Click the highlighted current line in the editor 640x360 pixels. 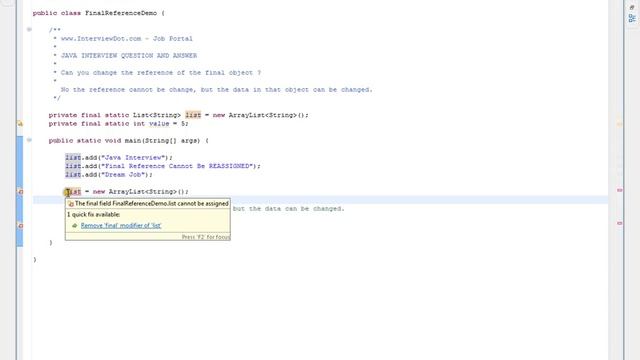tap(320, 200)
